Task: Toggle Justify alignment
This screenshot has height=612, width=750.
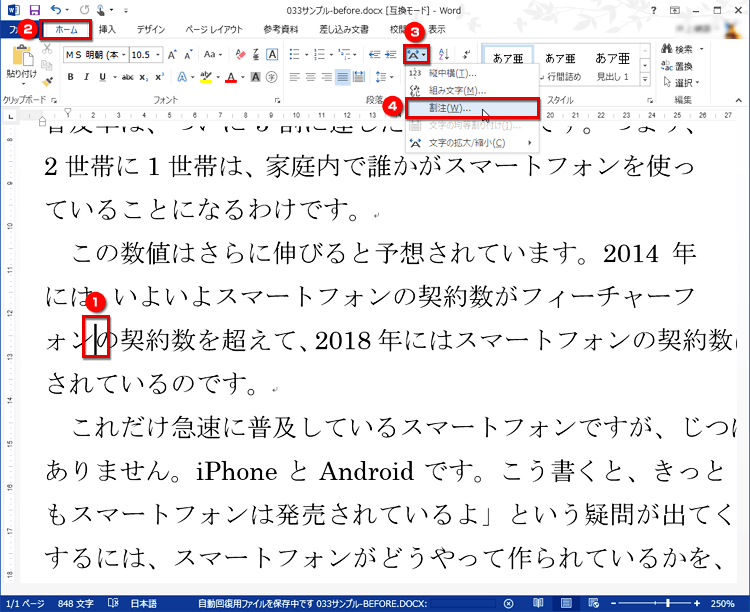Action: click(x=342, y=77)
